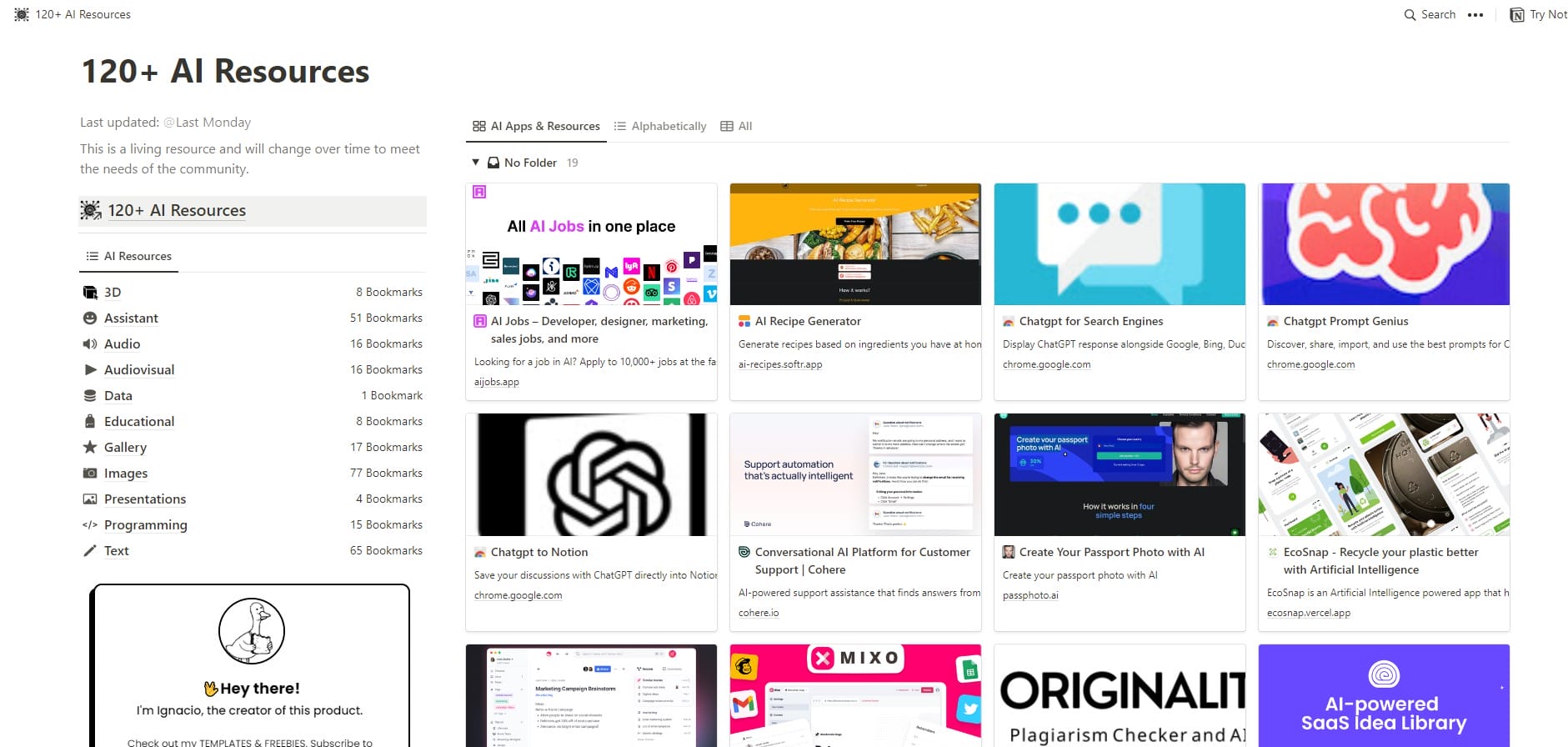Click the Gallery star icon
The width and height of the screenshot is (1568, 747).
click(x=90, y=448)
